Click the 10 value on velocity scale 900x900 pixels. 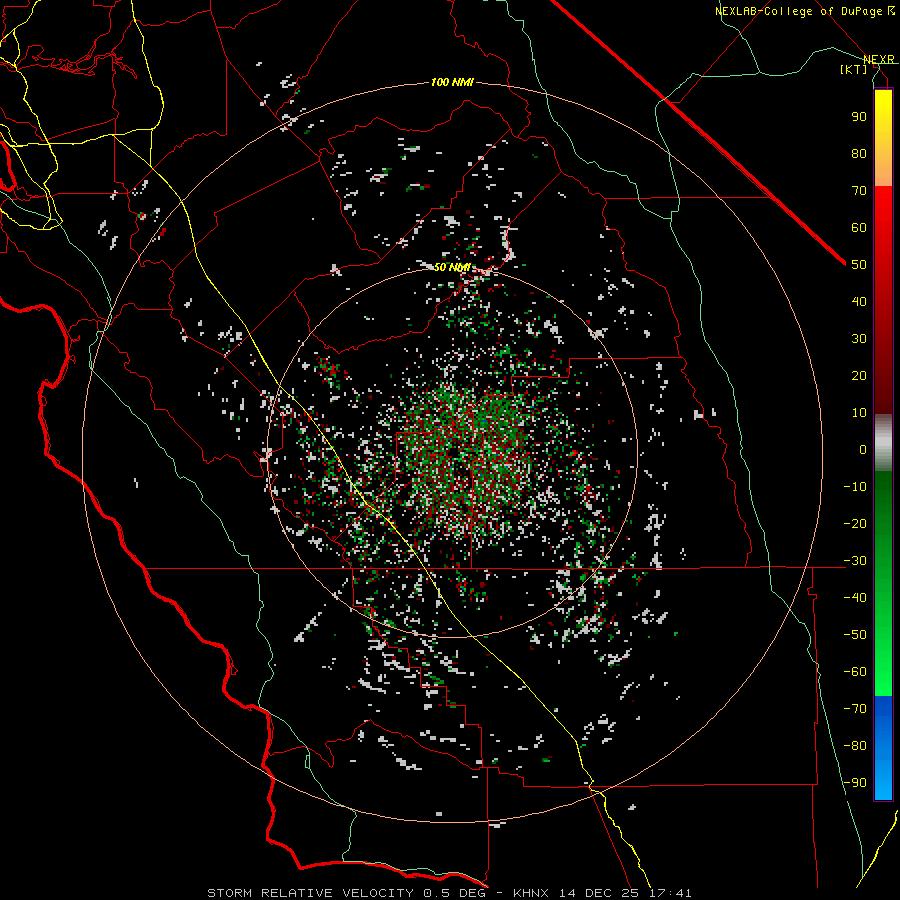pos(859,413)
